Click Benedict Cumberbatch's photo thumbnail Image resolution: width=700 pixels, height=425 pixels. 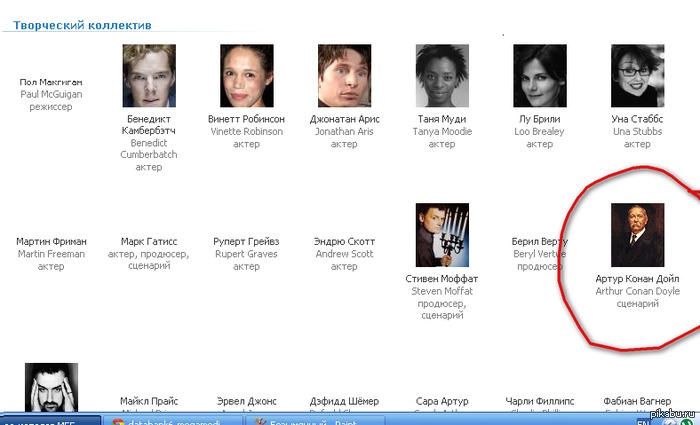[x=149, y=77]
